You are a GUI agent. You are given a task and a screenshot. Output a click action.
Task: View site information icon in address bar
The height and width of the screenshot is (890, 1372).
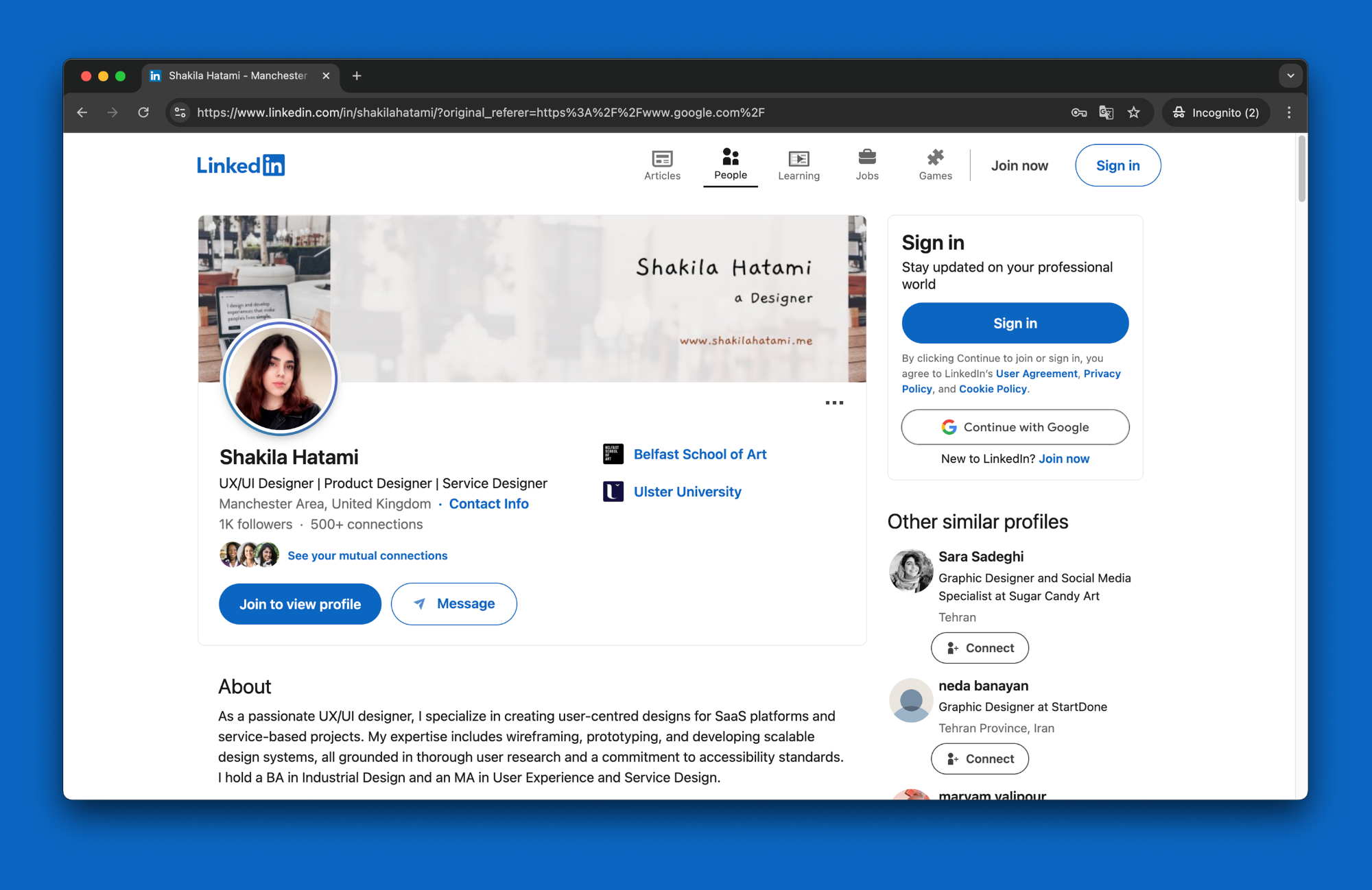(180, 112)
